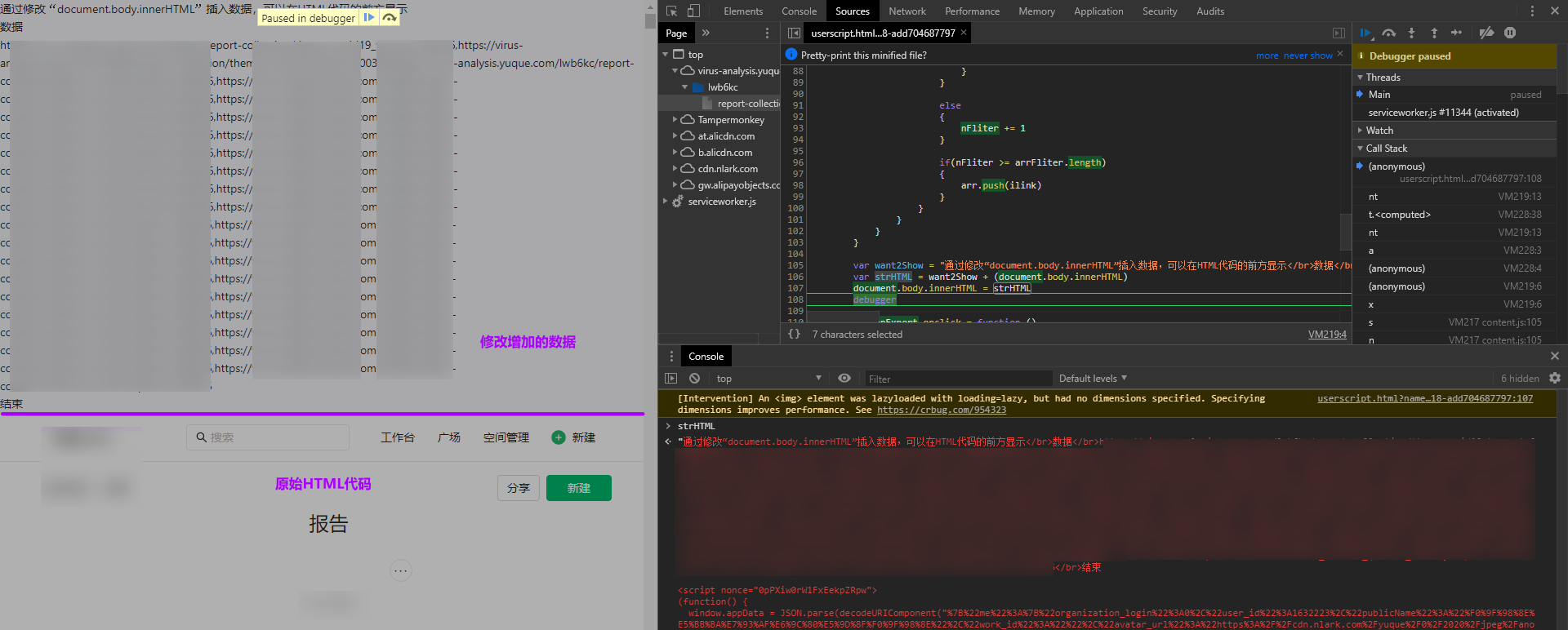Resume script execution in debugger toolbar

point(1365,33)
